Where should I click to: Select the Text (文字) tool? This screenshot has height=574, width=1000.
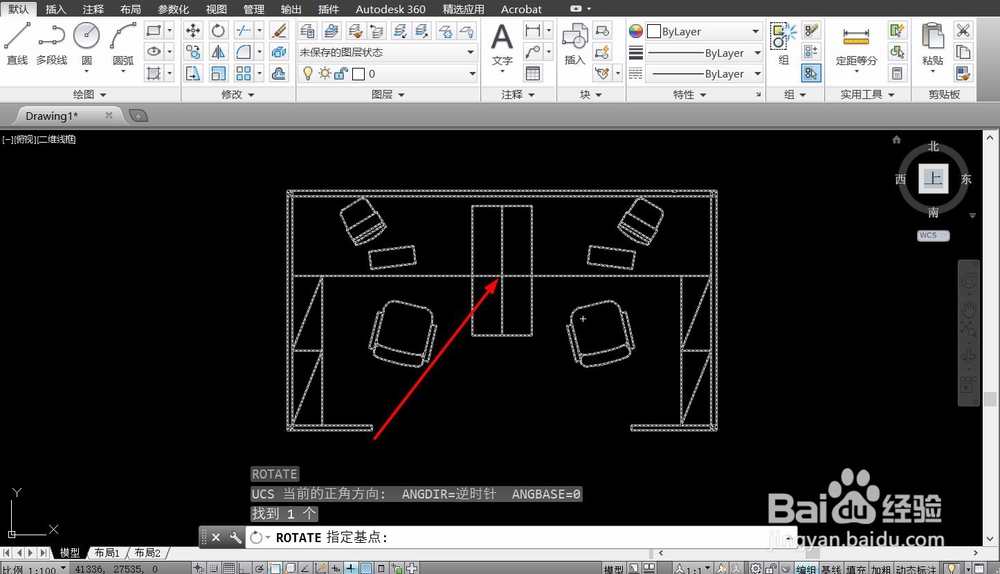click(x=502, y=45)
